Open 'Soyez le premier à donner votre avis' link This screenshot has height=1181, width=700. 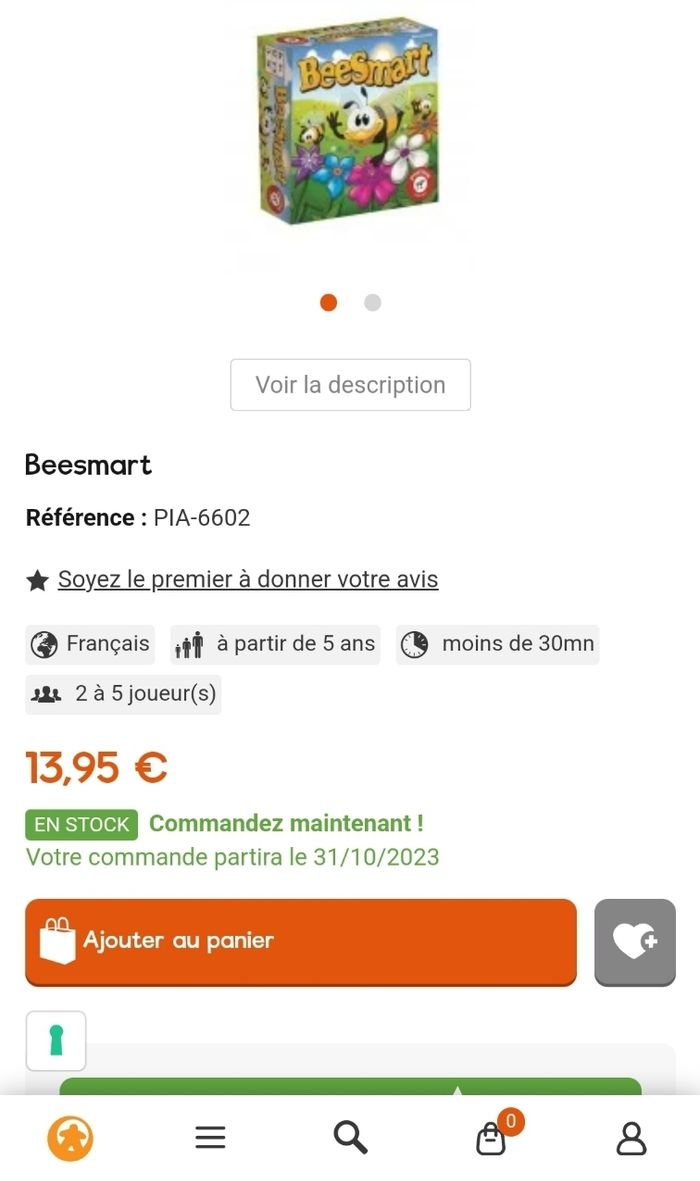point(248,579)
